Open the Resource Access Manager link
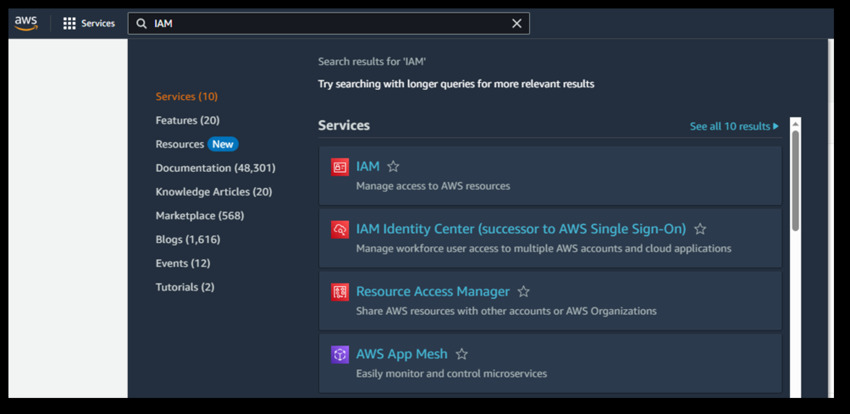Viewport: 850px width, 414px height. [432, 292]
